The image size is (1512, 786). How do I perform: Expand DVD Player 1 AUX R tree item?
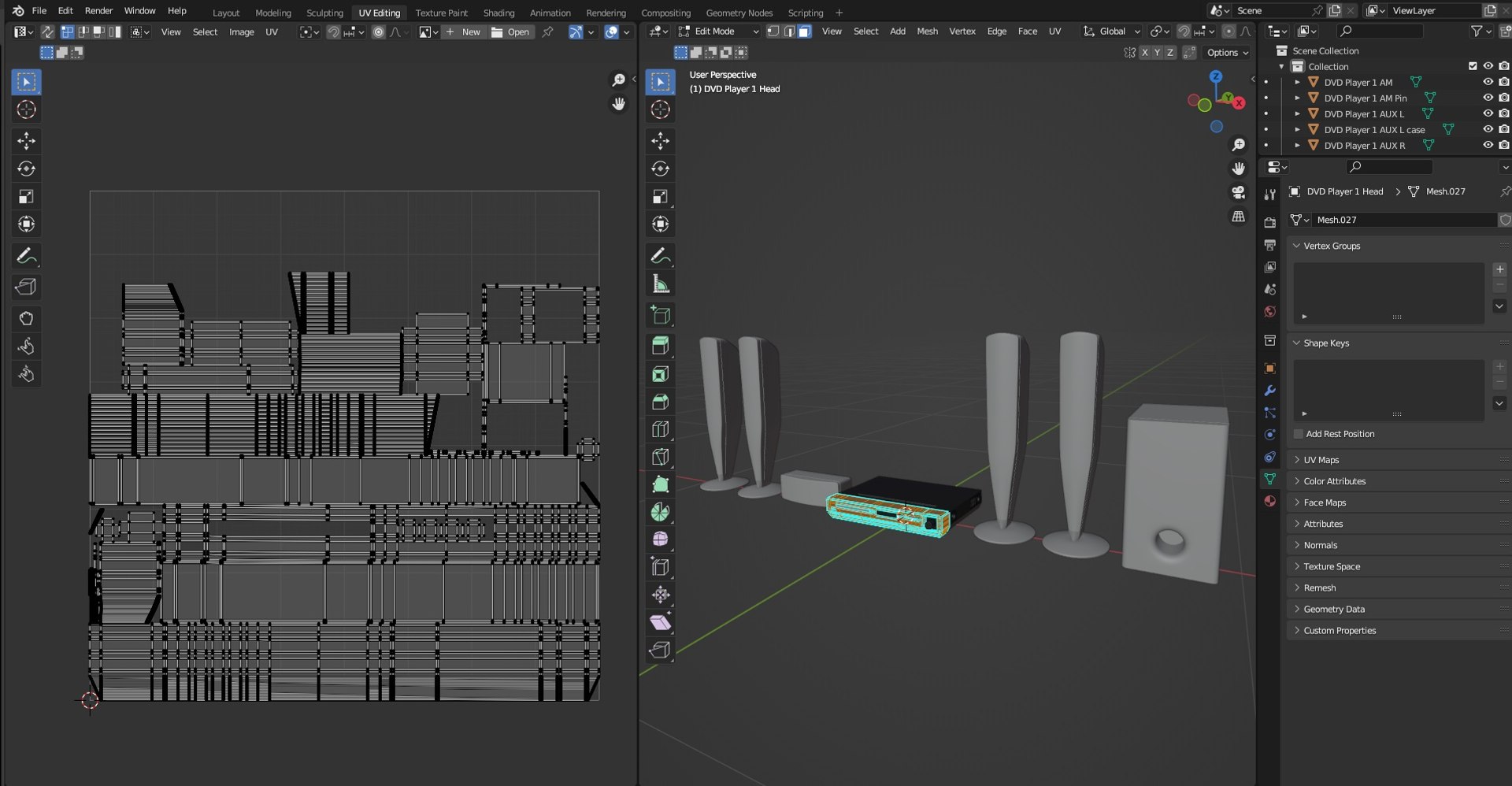(1297, 146)
